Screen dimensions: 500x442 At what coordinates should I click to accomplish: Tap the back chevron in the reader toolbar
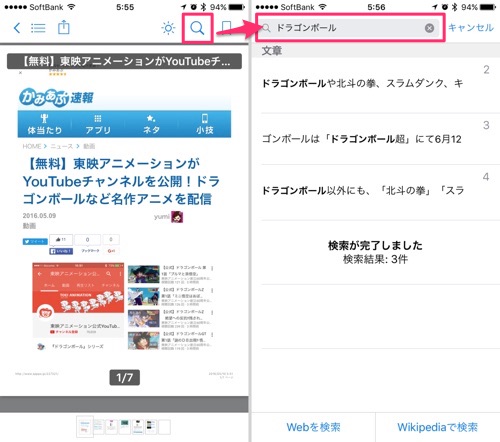point(17,28)
